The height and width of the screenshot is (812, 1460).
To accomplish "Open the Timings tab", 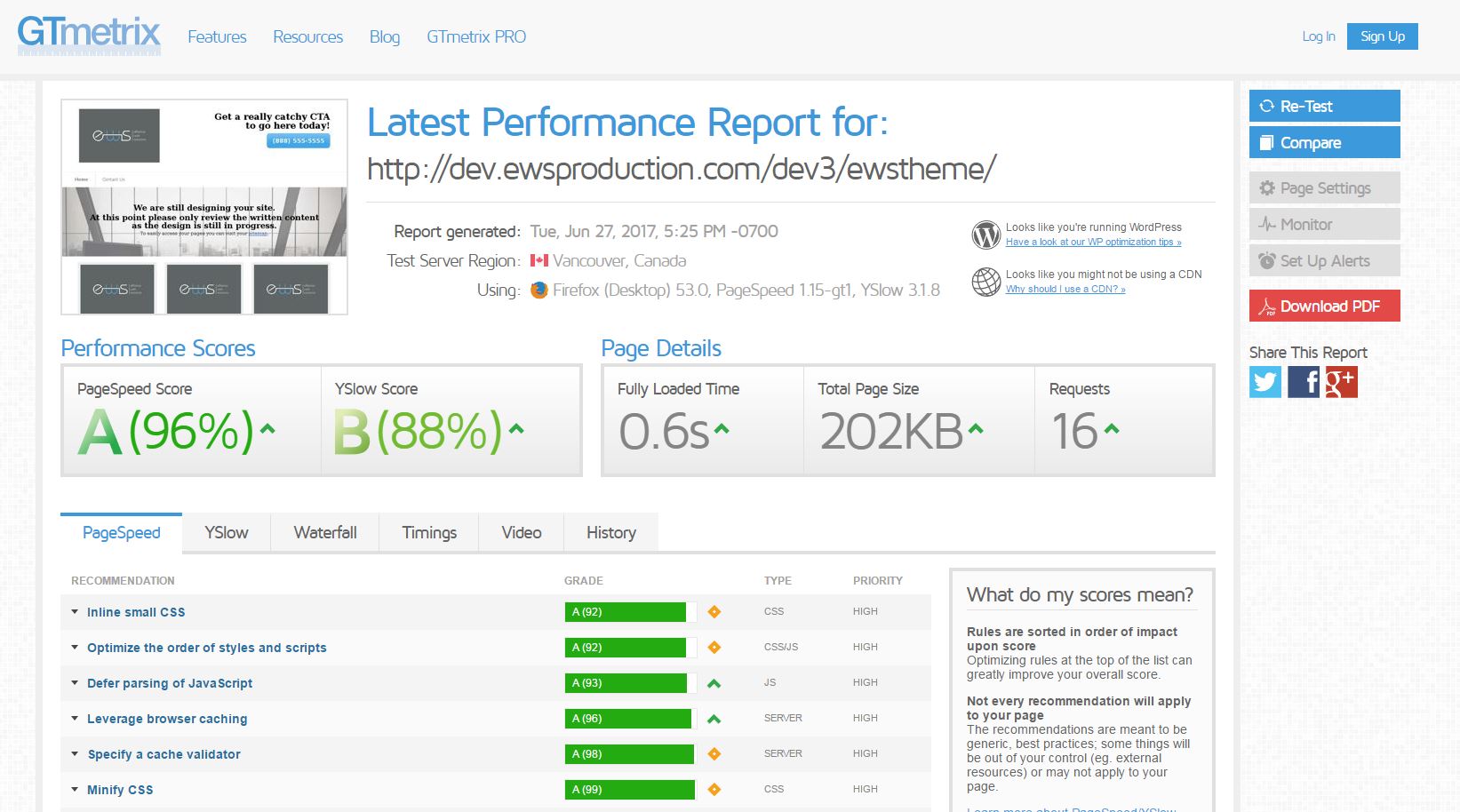I will tap(429, 532).
